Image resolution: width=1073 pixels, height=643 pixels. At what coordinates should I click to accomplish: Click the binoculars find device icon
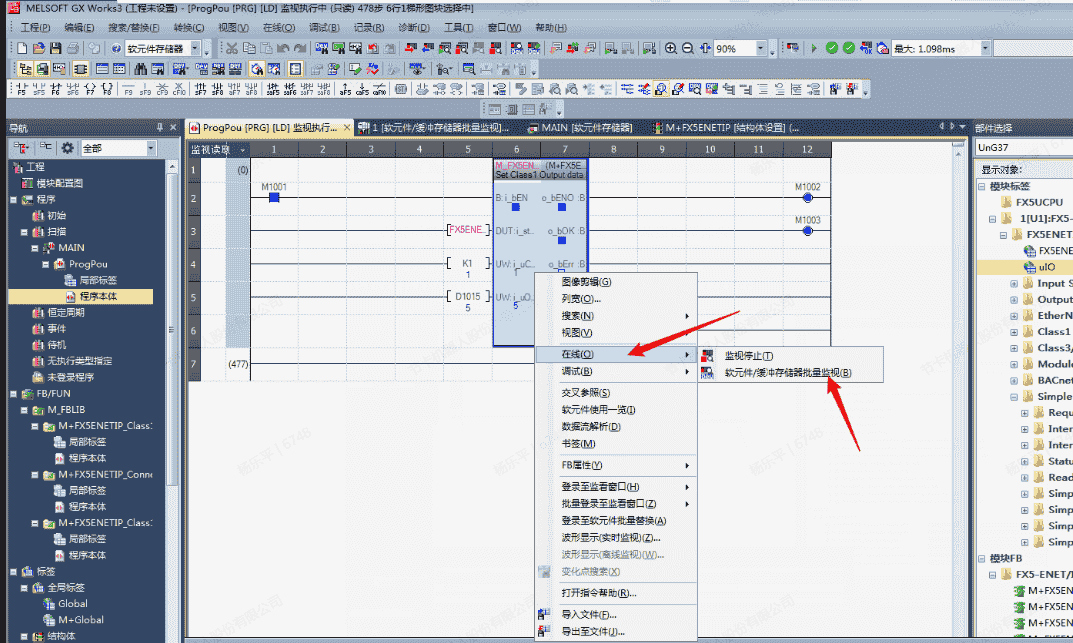142,69
